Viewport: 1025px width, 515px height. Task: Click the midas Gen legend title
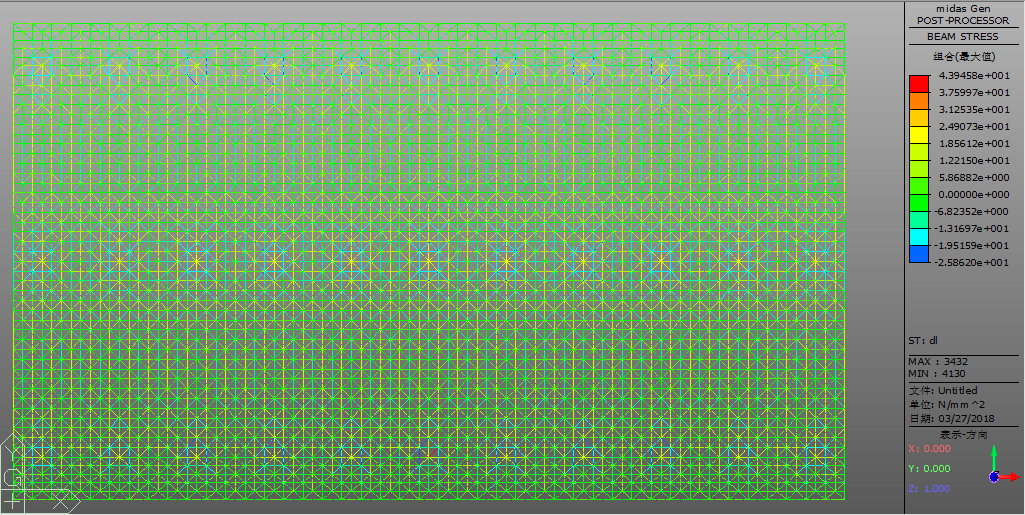[x=963, y=8]
